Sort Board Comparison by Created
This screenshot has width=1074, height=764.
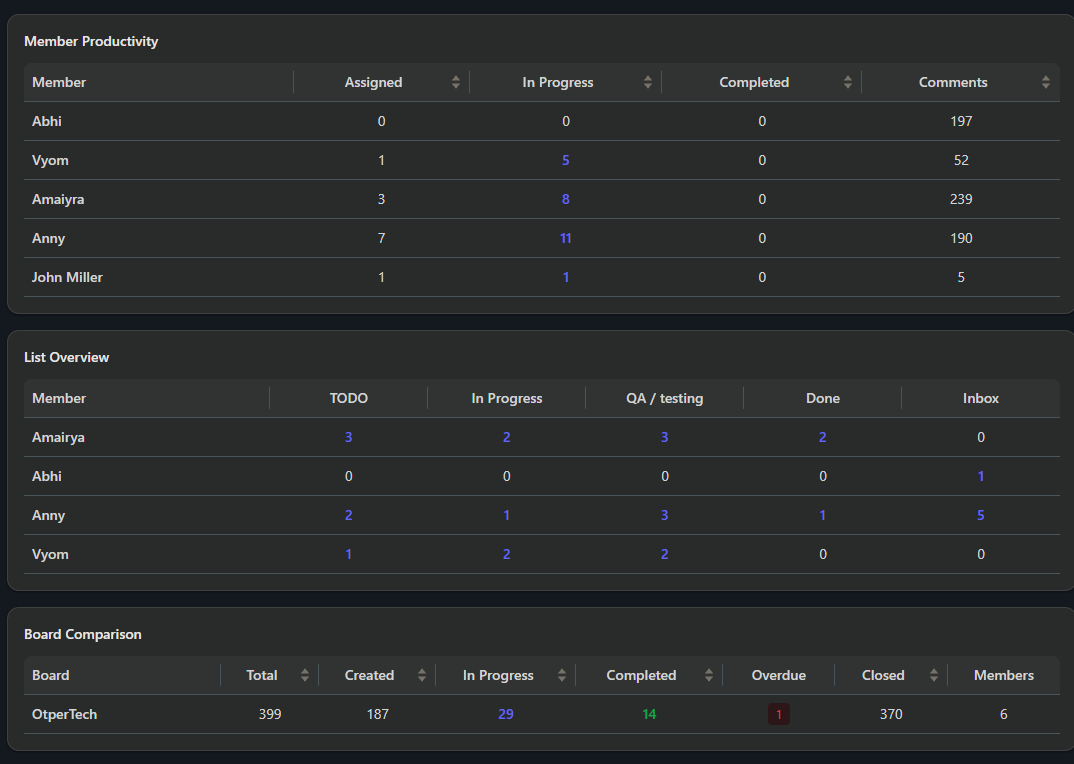click(421, 675)
